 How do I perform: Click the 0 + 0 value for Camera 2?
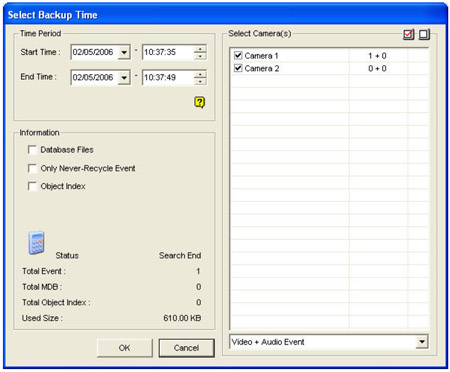click(377, 68)
